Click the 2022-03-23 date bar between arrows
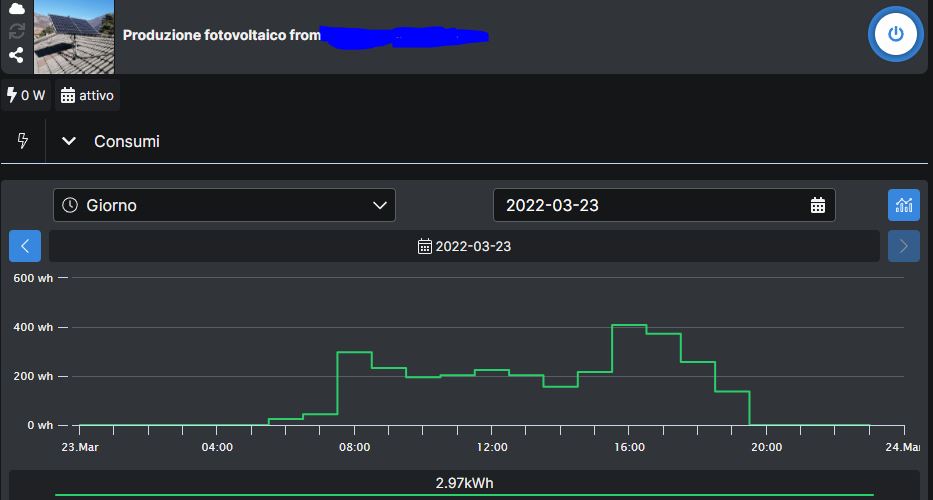The image size is (933, 500). (x=464, y=246)
